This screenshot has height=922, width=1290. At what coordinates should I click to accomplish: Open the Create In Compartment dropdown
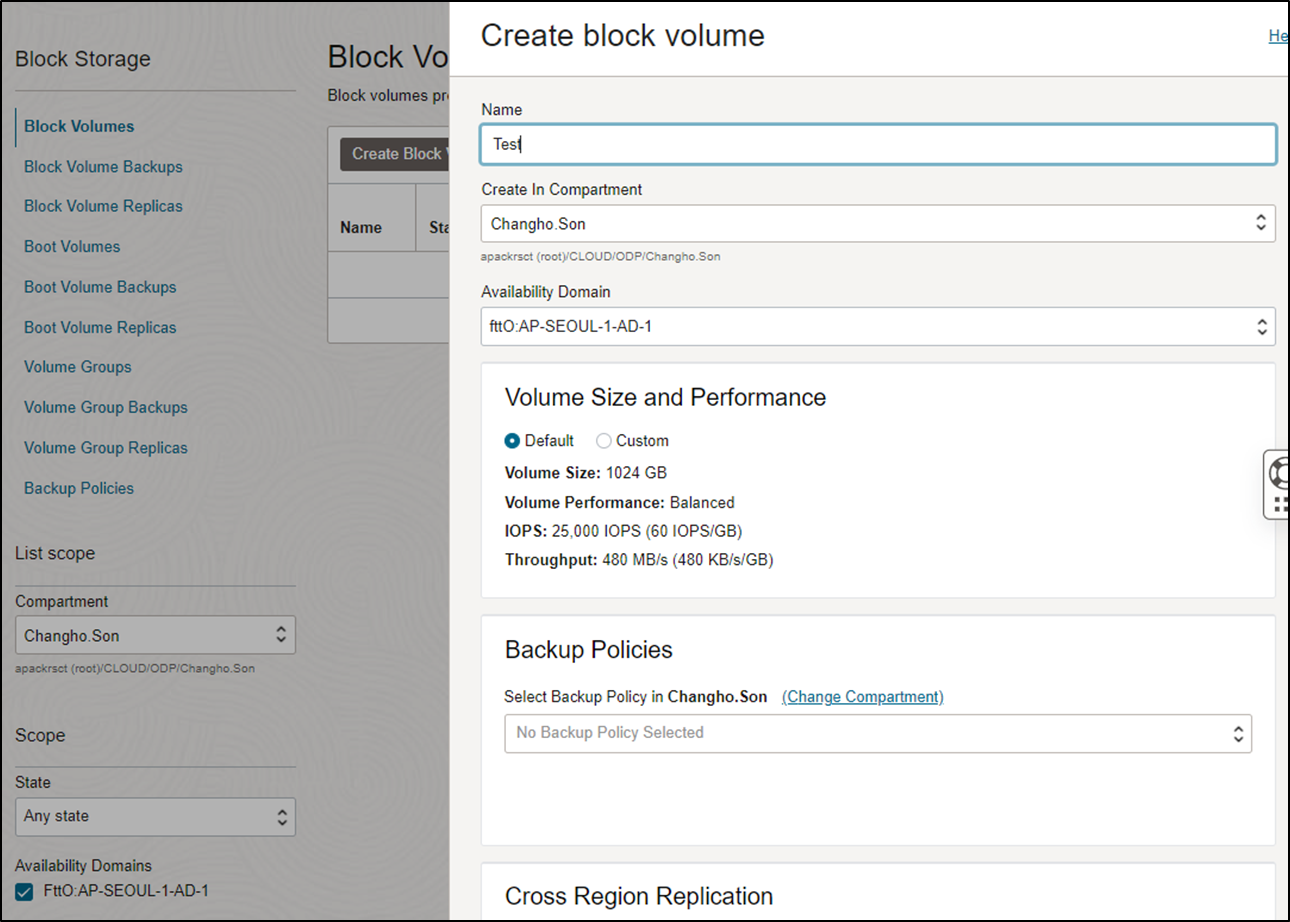pos(877,224)
